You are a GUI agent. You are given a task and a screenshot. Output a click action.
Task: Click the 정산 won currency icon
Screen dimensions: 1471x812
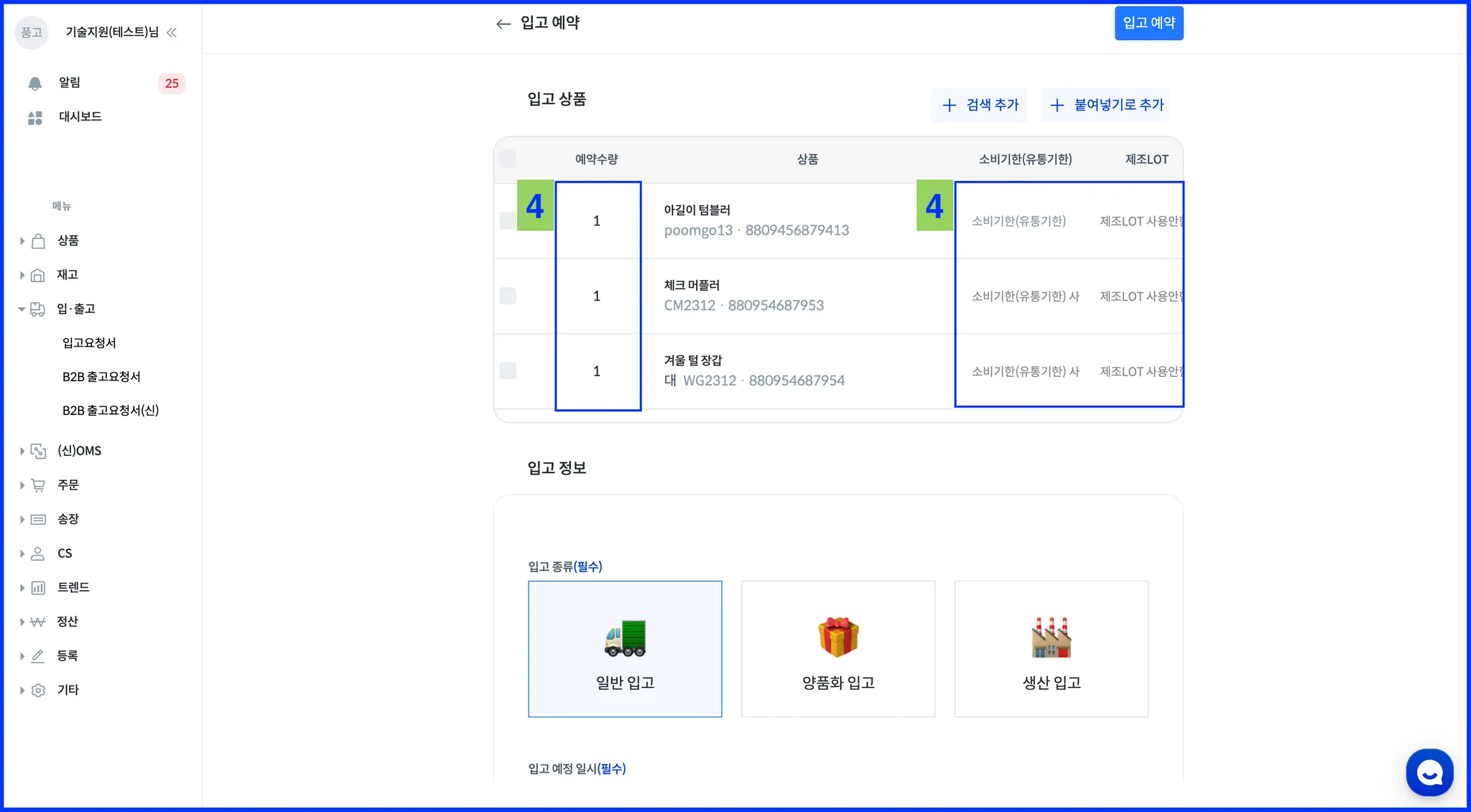pos(38,622)
